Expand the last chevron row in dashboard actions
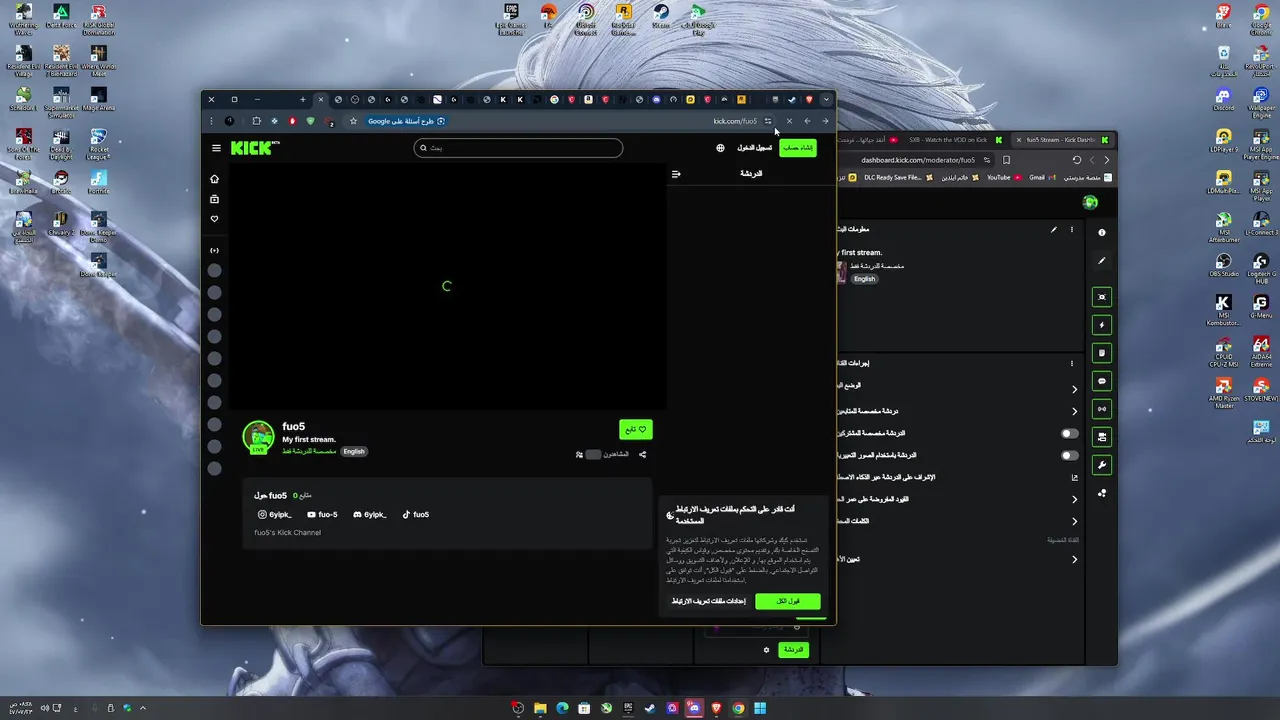Screen dimensions: 1280x720 (x=1075, y=560)
